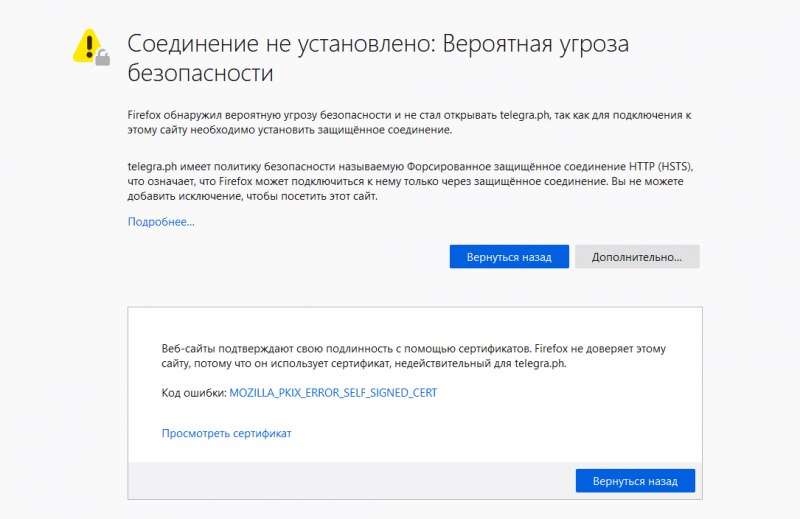Click "Вернуться назад" in the advanced panel
The width and height of the screenshot is (800, 519).
tap(635, 481)
